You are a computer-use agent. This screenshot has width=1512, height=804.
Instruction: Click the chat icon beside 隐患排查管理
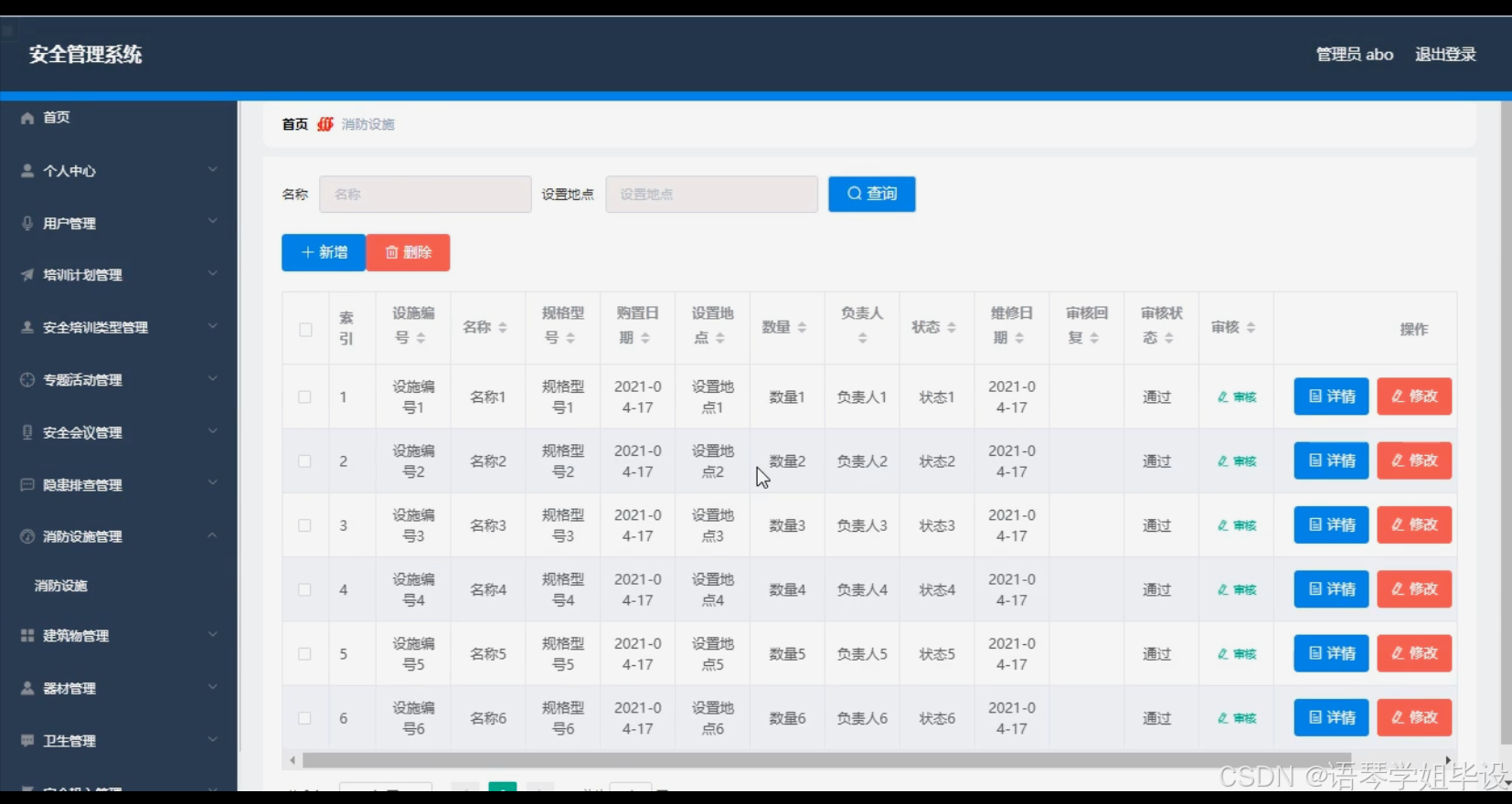(x=27, y=484)
